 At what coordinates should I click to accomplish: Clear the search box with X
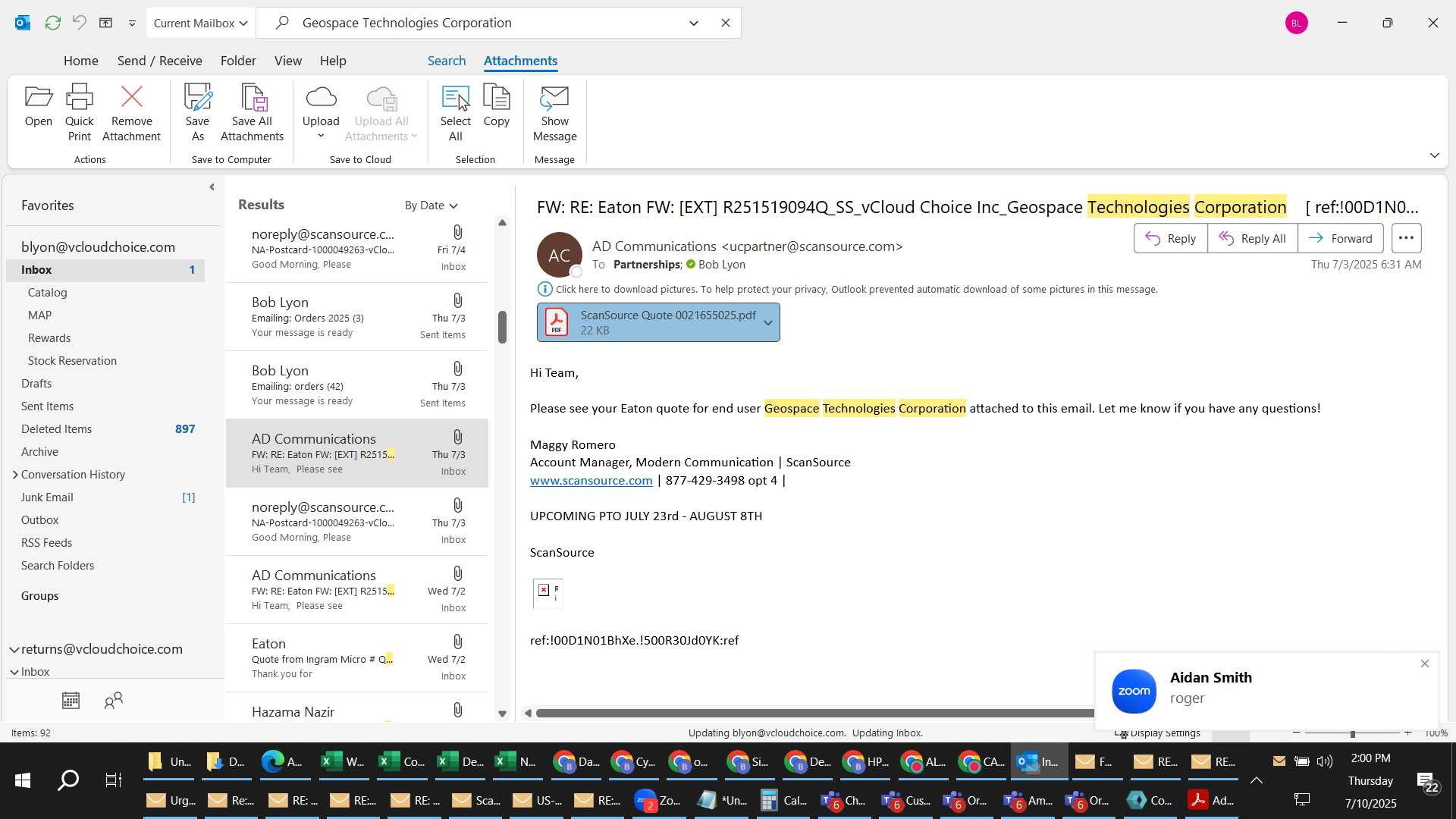coord(725,23)
